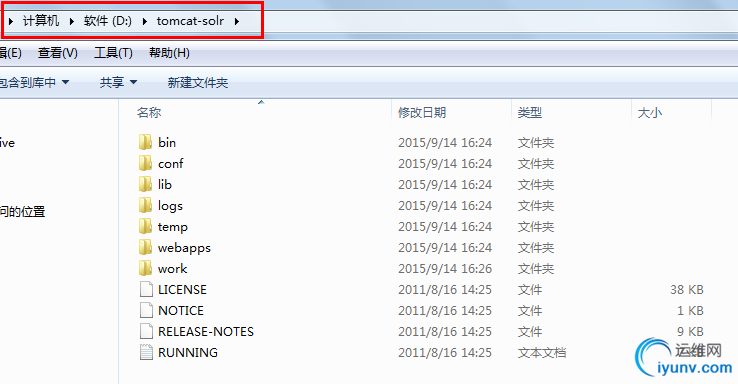Click tomcat-solr in the address bar
The image size is (738, 384).
[190, 21]
